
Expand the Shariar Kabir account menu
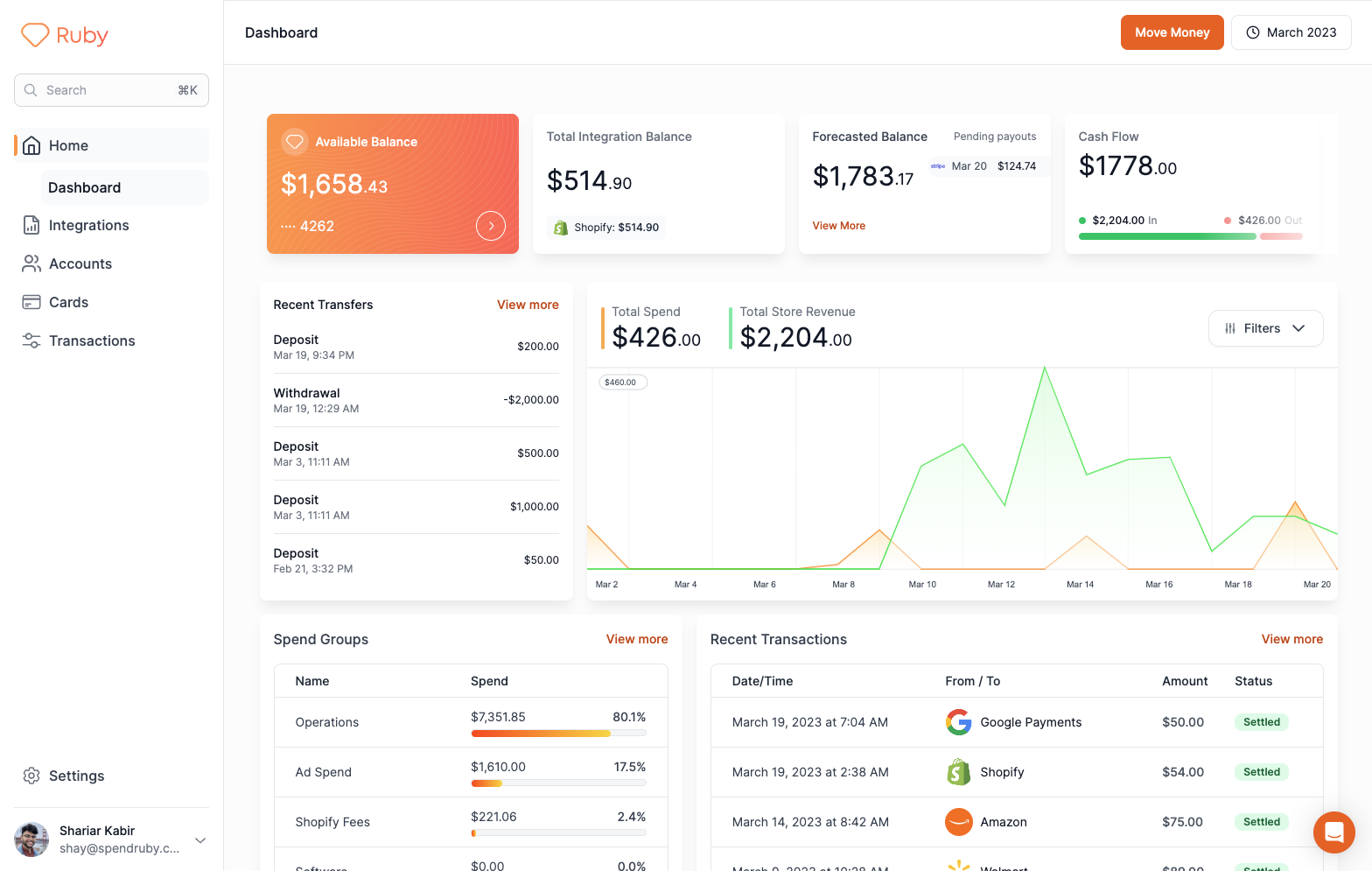(200, 840)
